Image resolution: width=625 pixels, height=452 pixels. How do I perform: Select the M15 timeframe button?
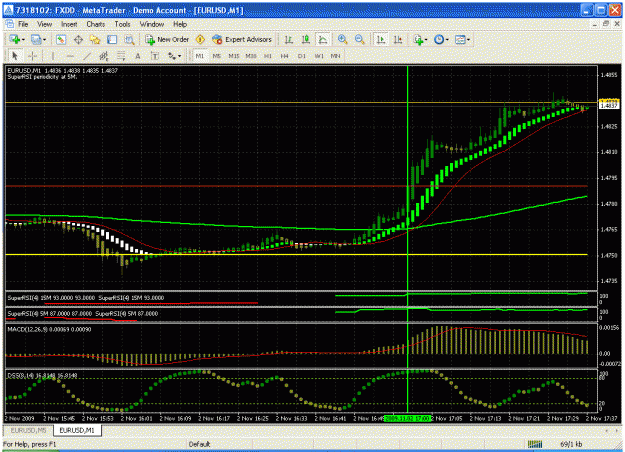point(234,56)
